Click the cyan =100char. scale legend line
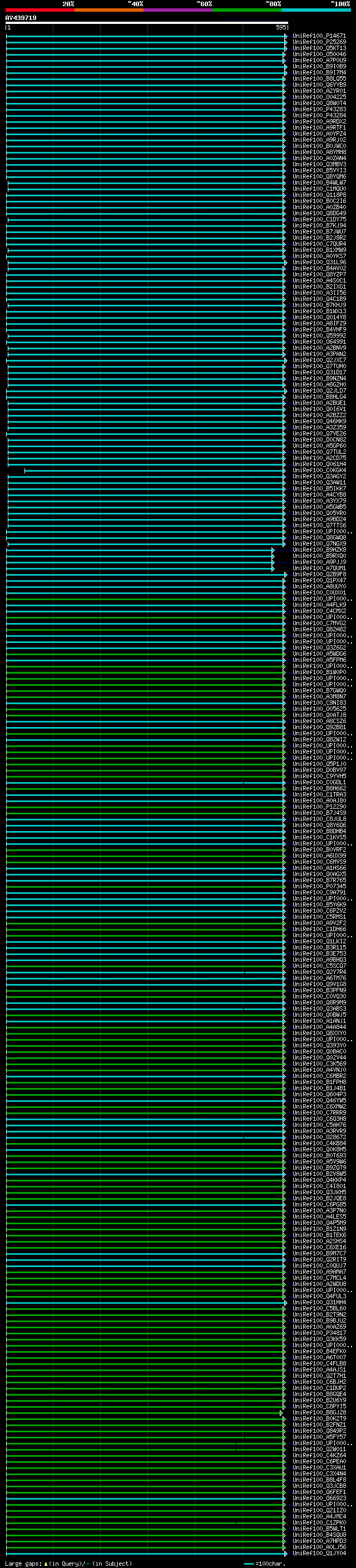 [248, 1564]
